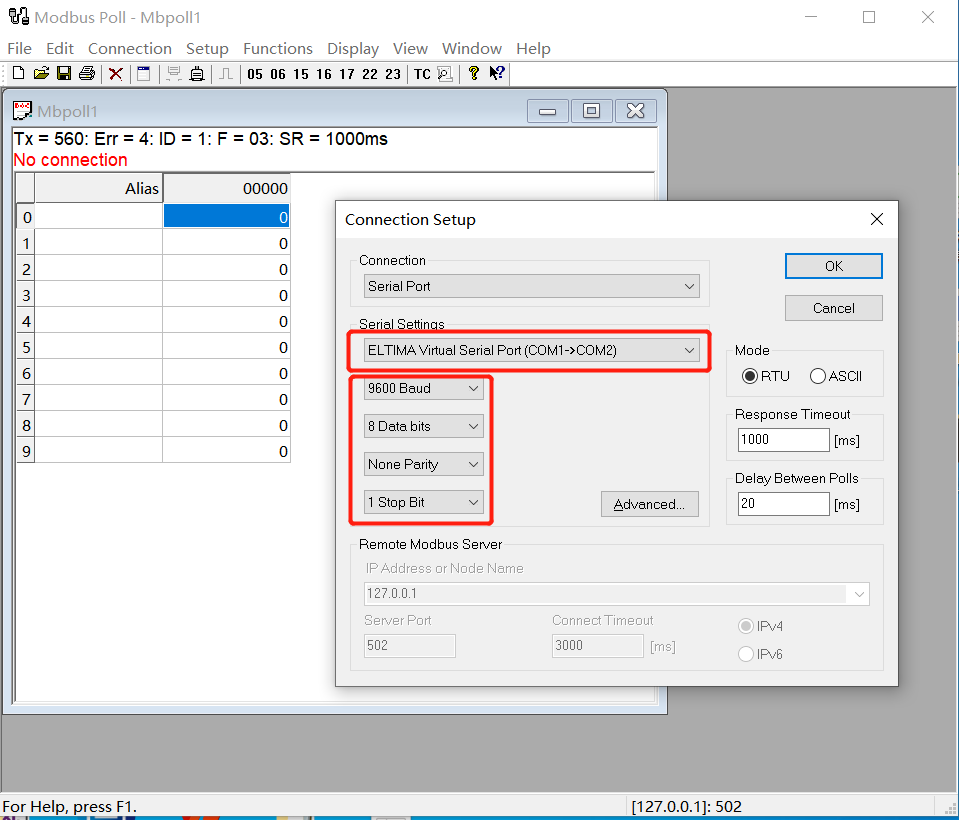Image resolution: width=959 pixels, height=820 pixels.
Task: Close the Connection Setup dialog
Action: [x=876, y=219]
